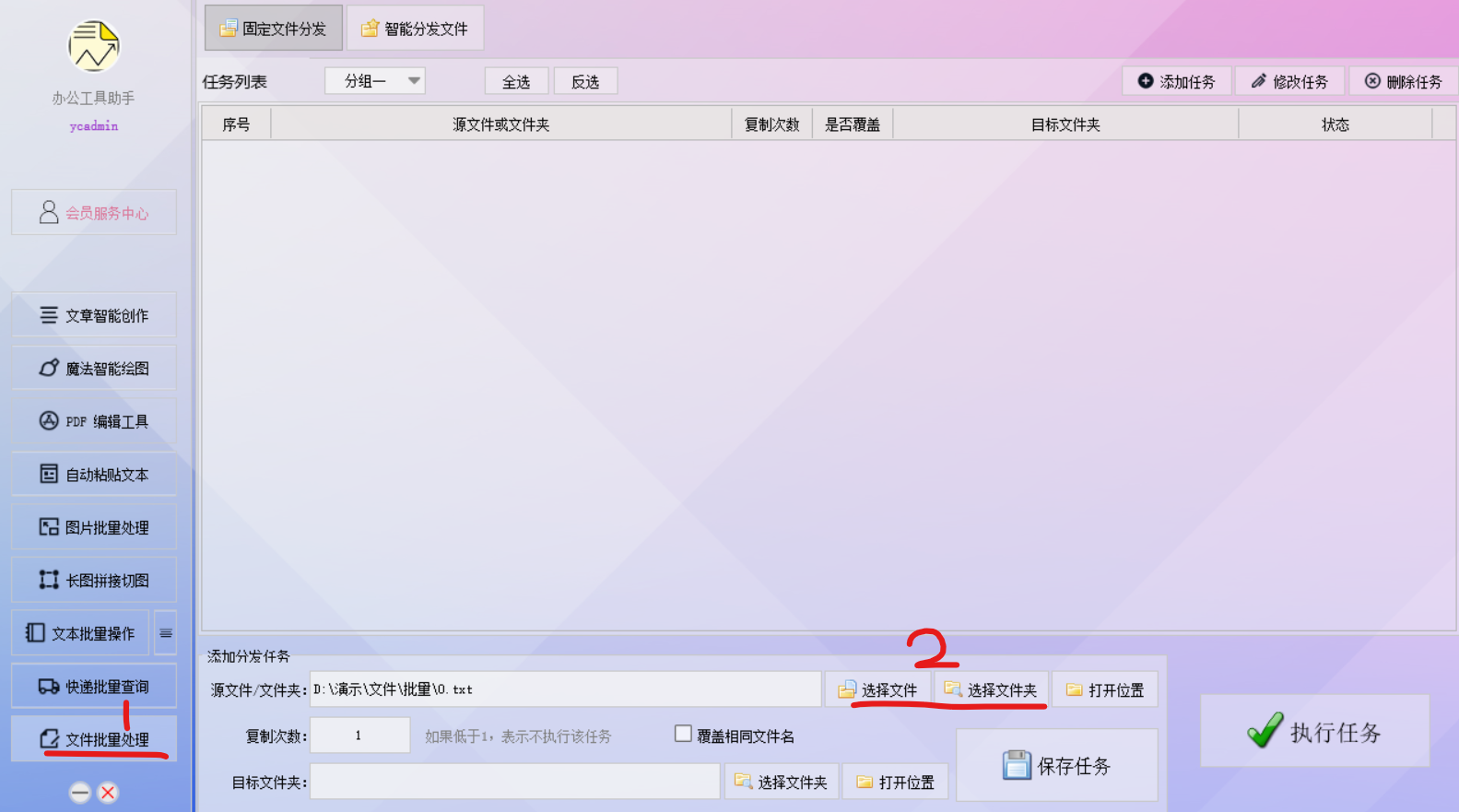Click the 保存任务 floppy disk icon
The height and width of the screenshot is (812, 1459).
[x=1017, y=765]
